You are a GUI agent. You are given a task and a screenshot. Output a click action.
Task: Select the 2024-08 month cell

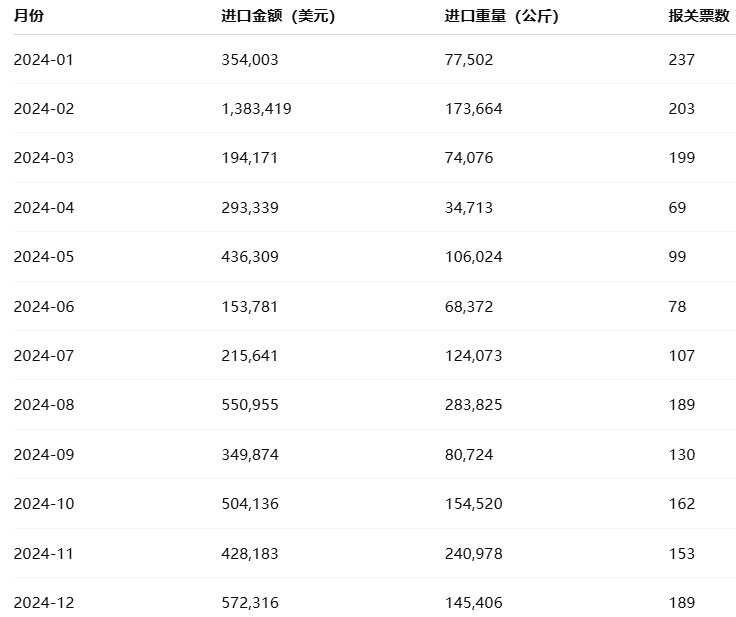coord(44,405)
